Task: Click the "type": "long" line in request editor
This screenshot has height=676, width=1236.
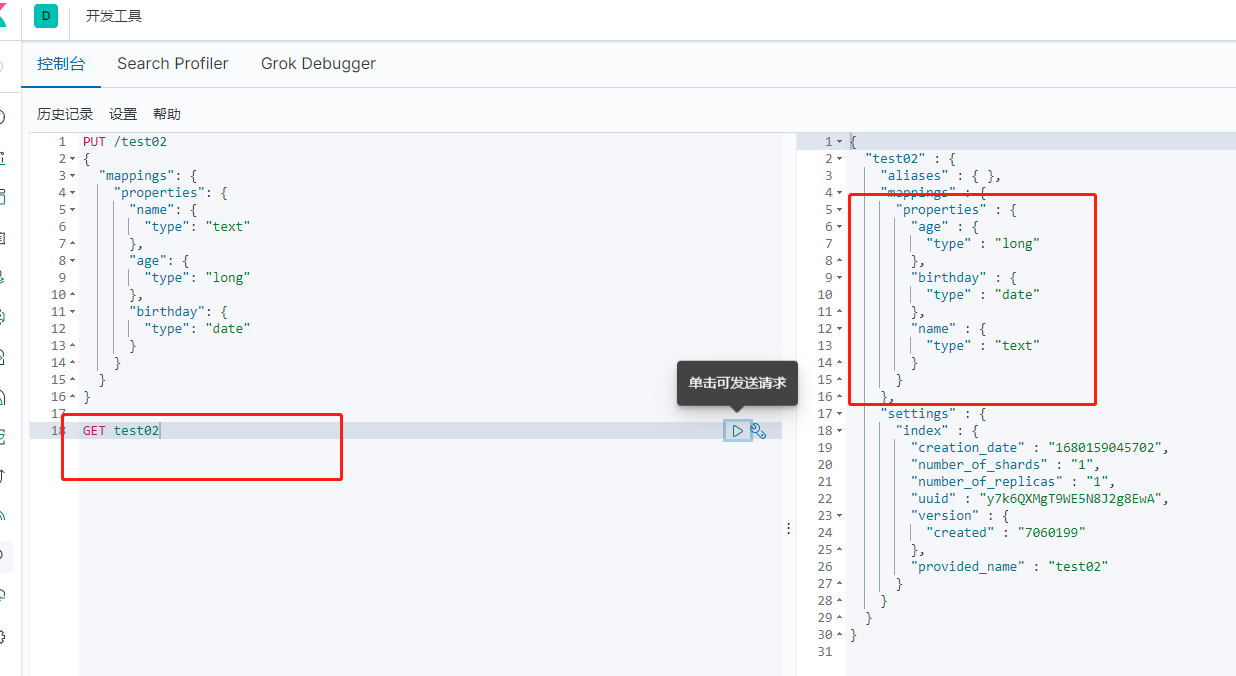Action: pos(197,278)
